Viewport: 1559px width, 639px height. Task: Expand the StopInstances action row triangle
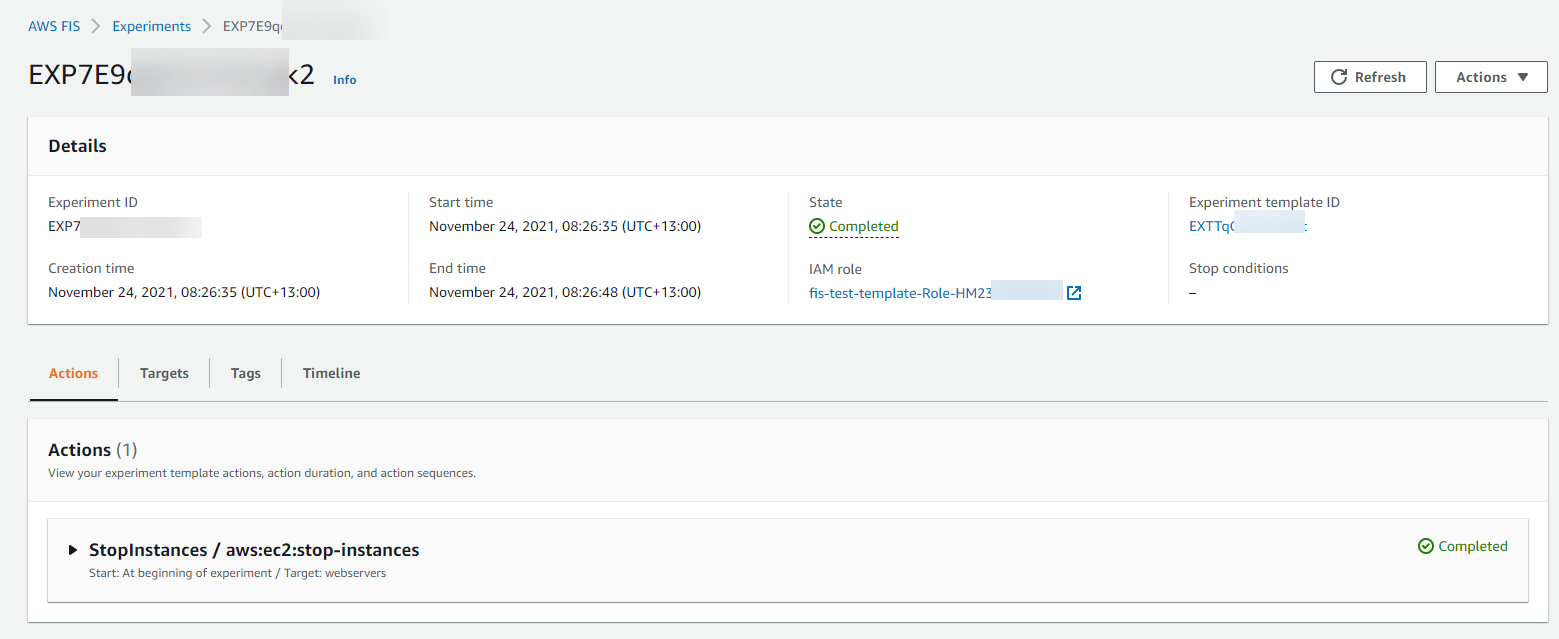73,550
